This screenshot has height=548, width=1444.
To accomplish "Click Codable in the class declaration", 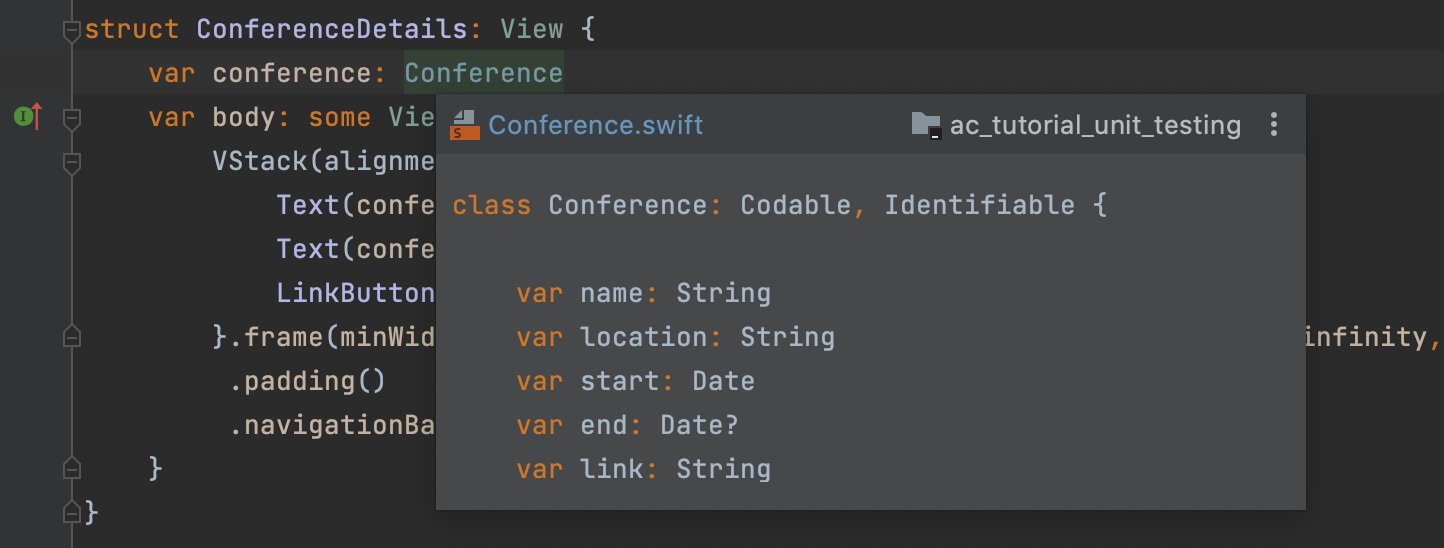I will coord(795,206).
